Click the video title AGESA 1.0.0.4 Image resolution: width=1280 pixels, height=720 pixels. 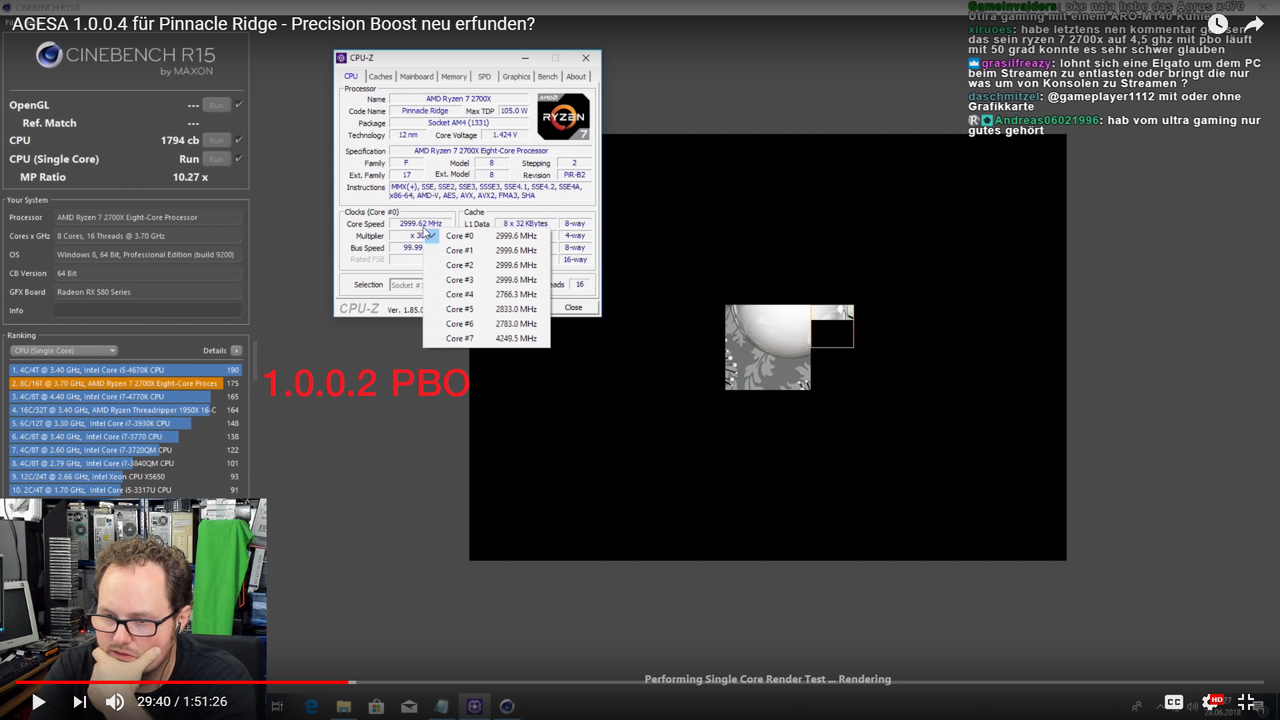click(x=273, y=23)
